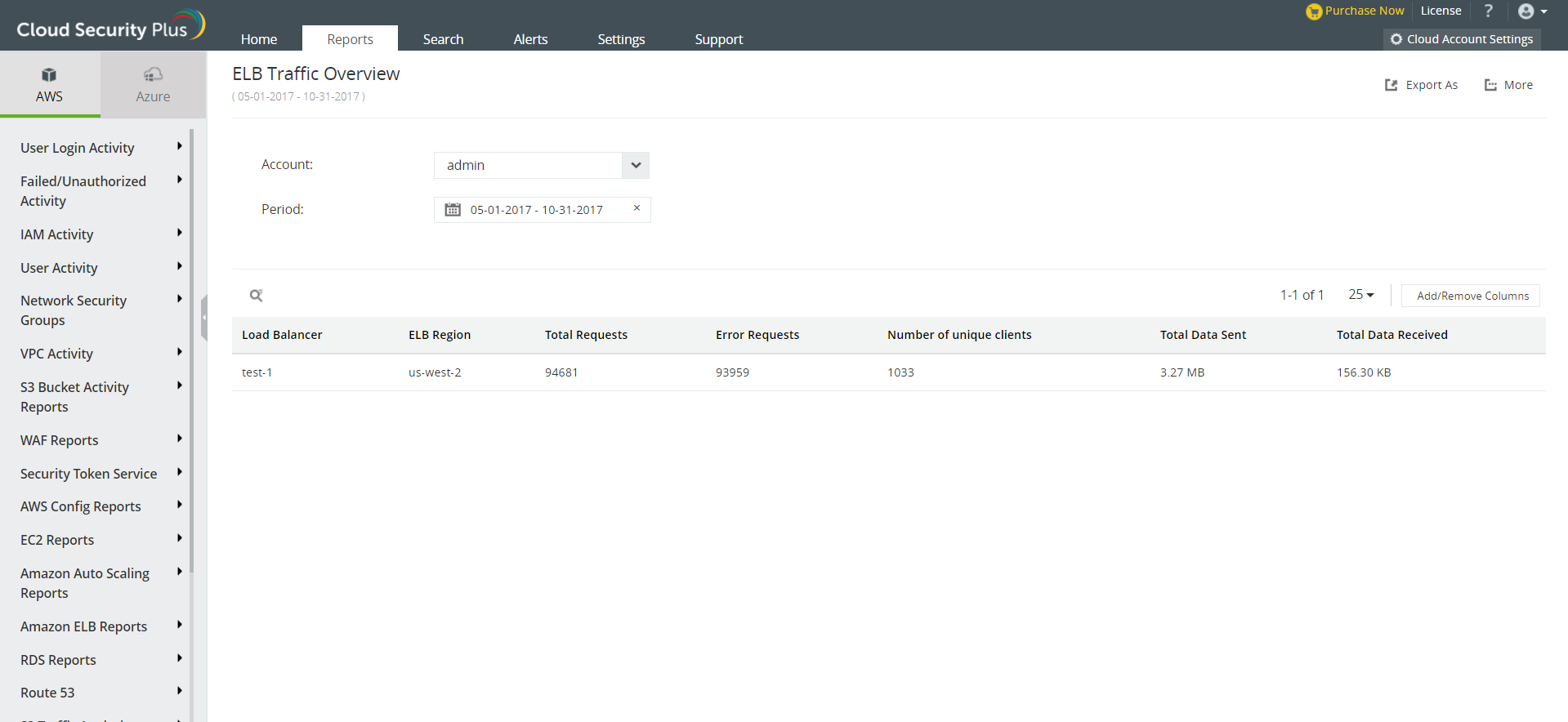This screenshot has height=722, width=1568.
Task: Open Cloud Account Settings gear button
Action: pos(1462,39)
